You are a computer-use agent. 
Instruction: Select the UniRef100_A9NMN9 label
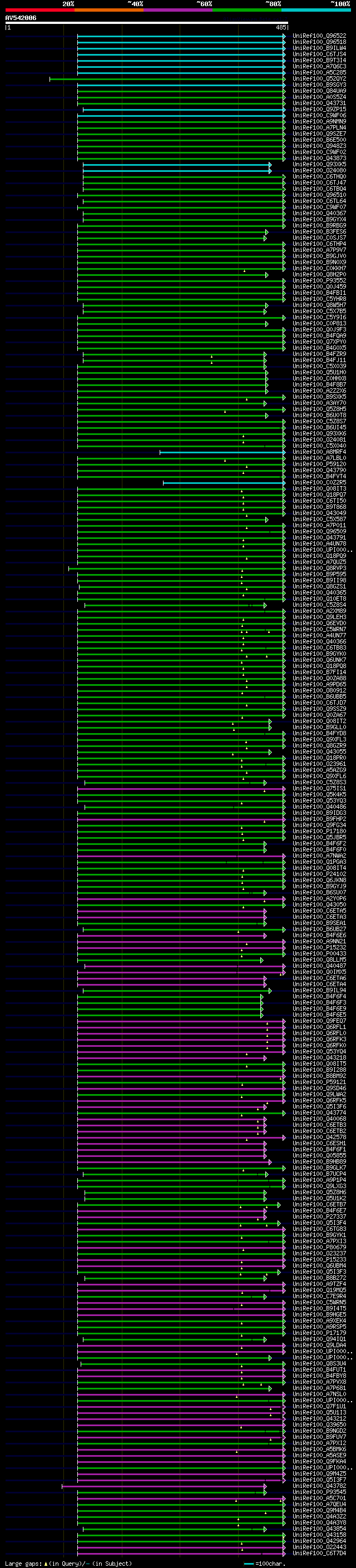(319, 122)
